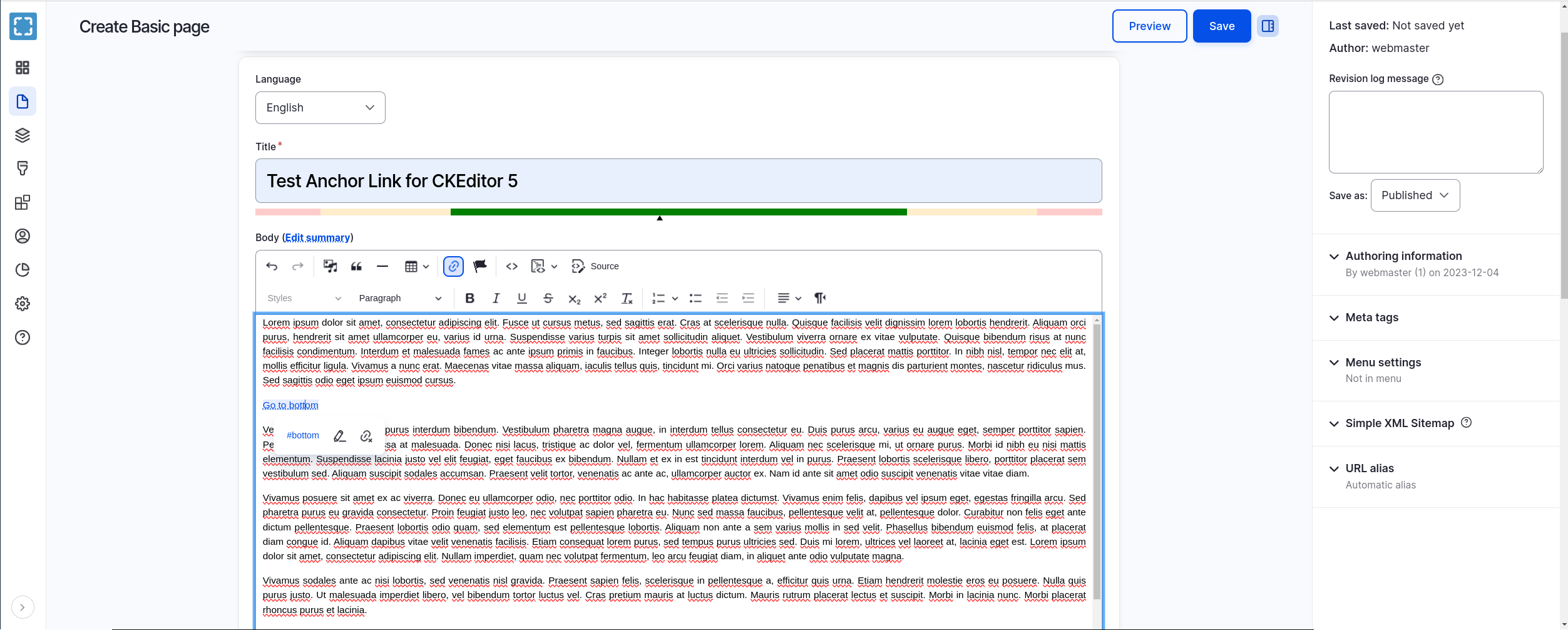
Task: Click the paragraph mark toolbar icon
Action: point(820,298)
